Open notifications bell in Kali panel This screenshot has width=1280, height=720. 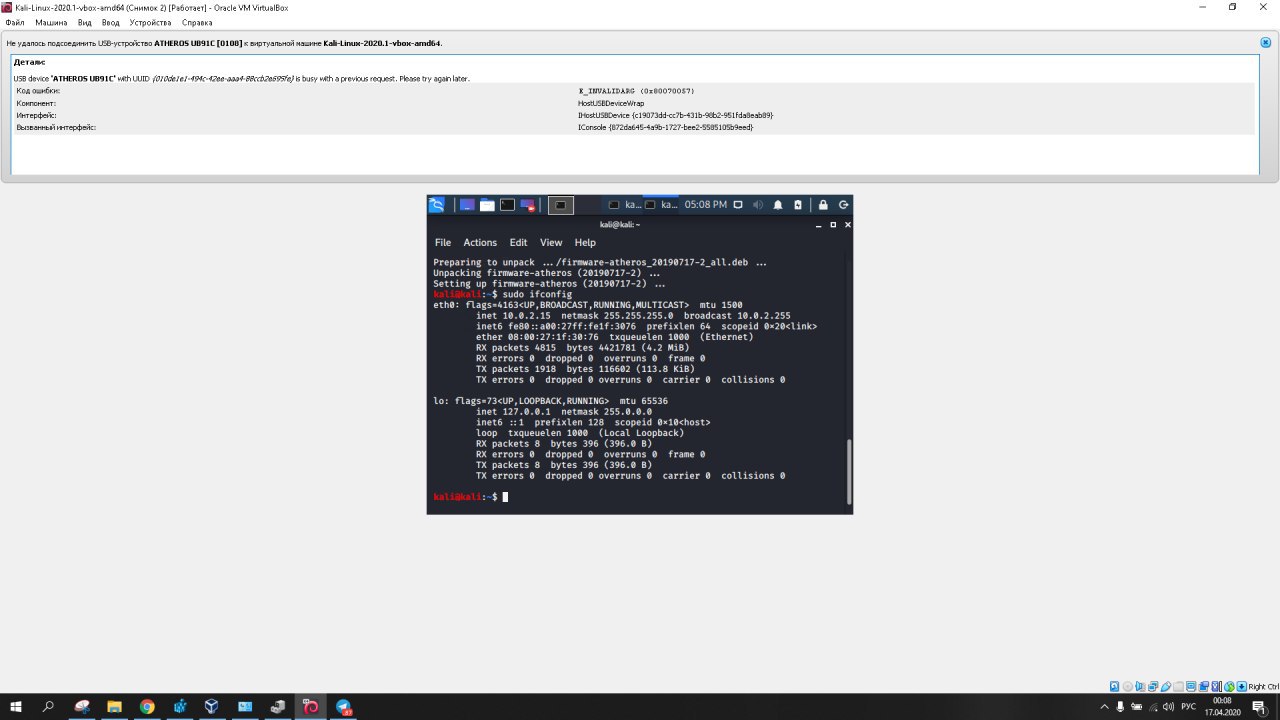(778, 205)
